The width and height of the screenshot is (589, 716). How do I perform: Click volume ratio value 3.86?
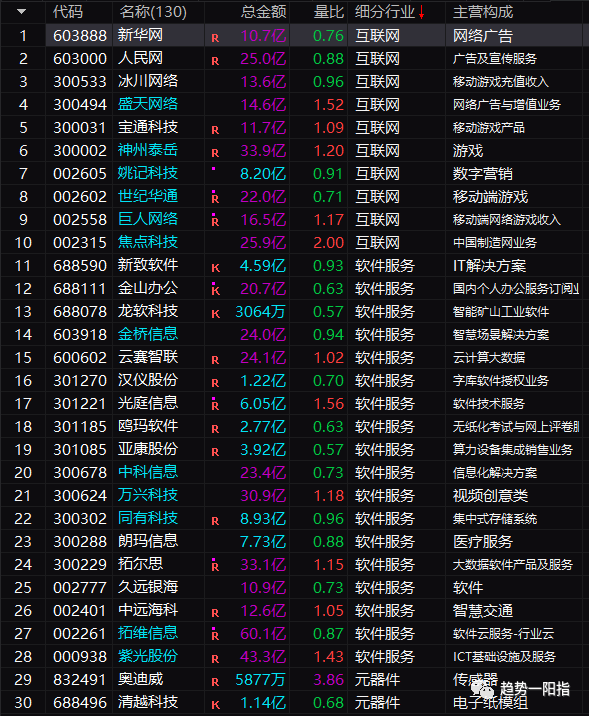click(328, 679)
